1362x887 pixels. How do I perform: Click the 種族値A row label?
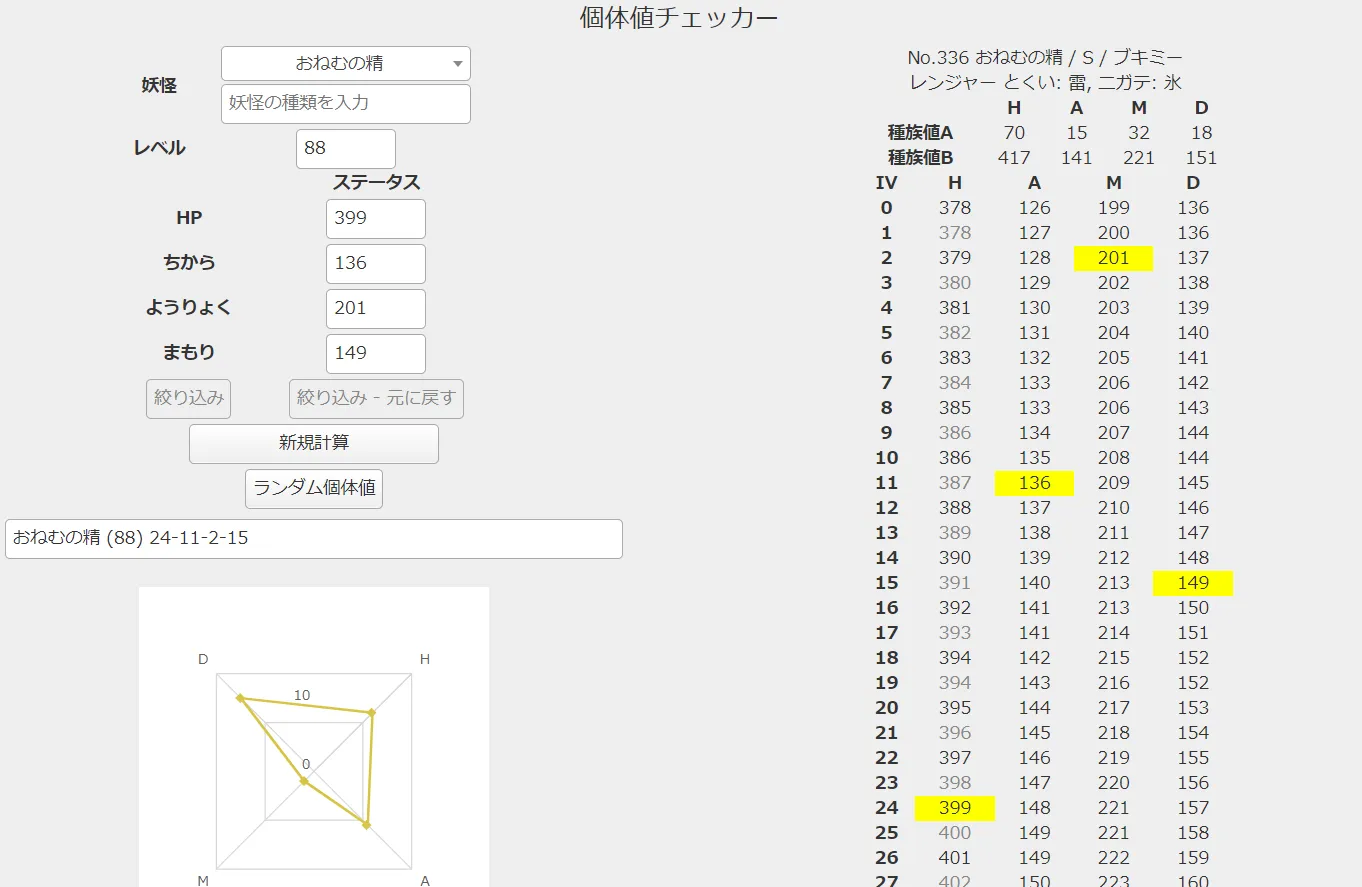[x=920, y=133]
